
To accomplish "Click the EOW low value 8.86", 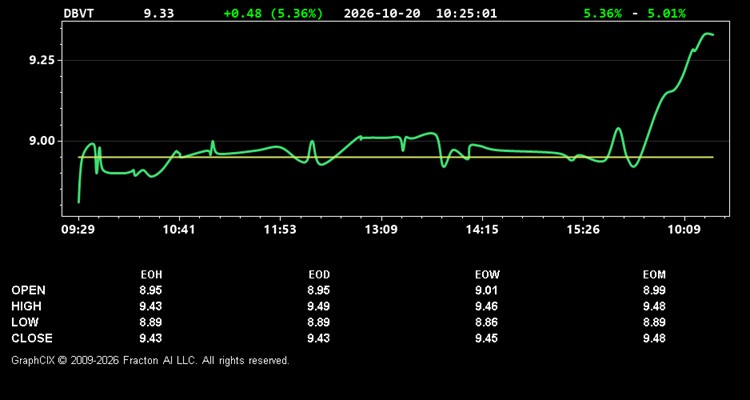I will tap(486, 322).
